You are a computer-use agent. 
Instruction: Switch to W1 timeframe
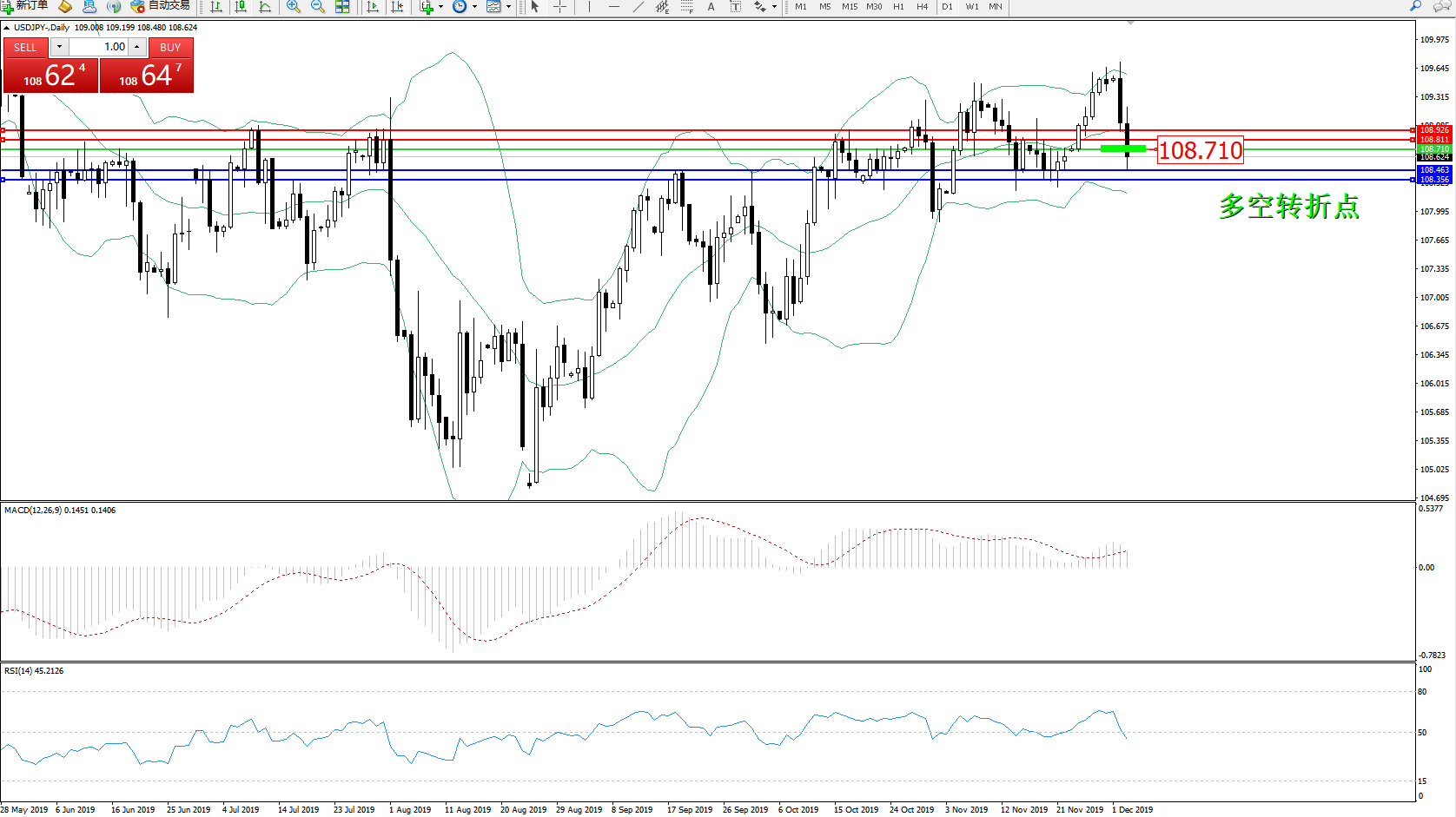coord(971,7)
